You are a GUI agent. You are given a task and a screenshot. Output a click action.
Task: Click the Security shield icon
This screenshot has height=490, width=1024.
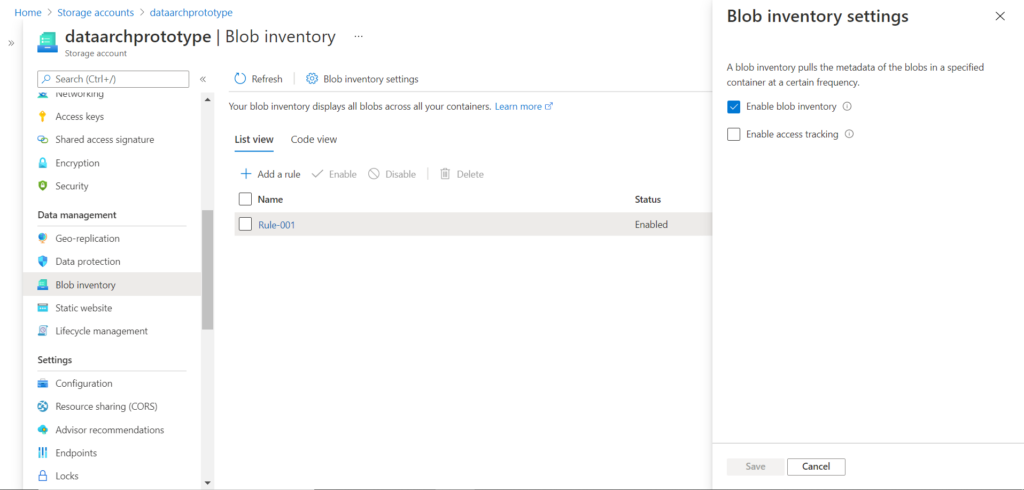pos(43,186)
